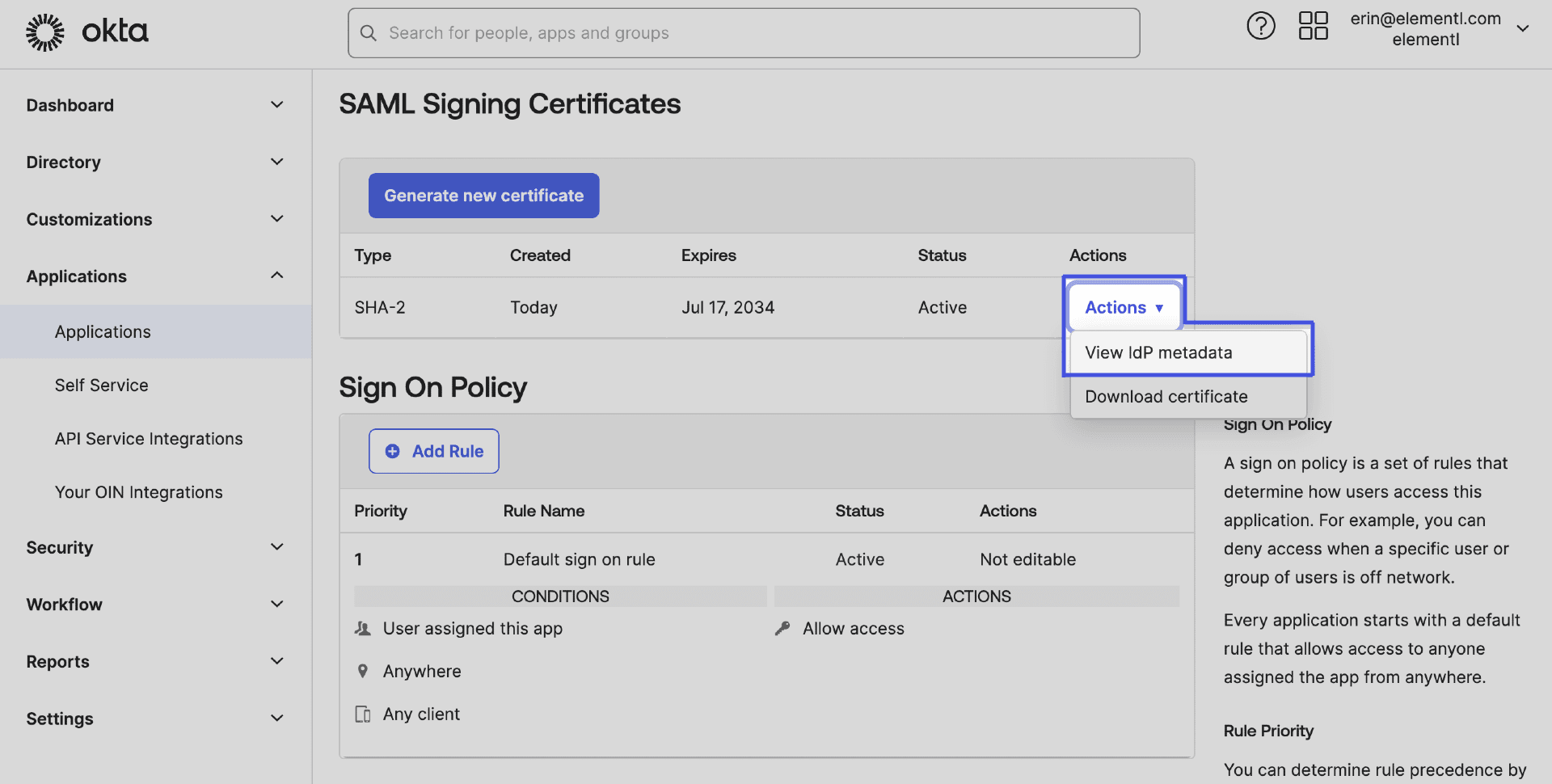Click the search magnifier icon
Viewport: 1552px width, 784px height.
coord(369,32)
